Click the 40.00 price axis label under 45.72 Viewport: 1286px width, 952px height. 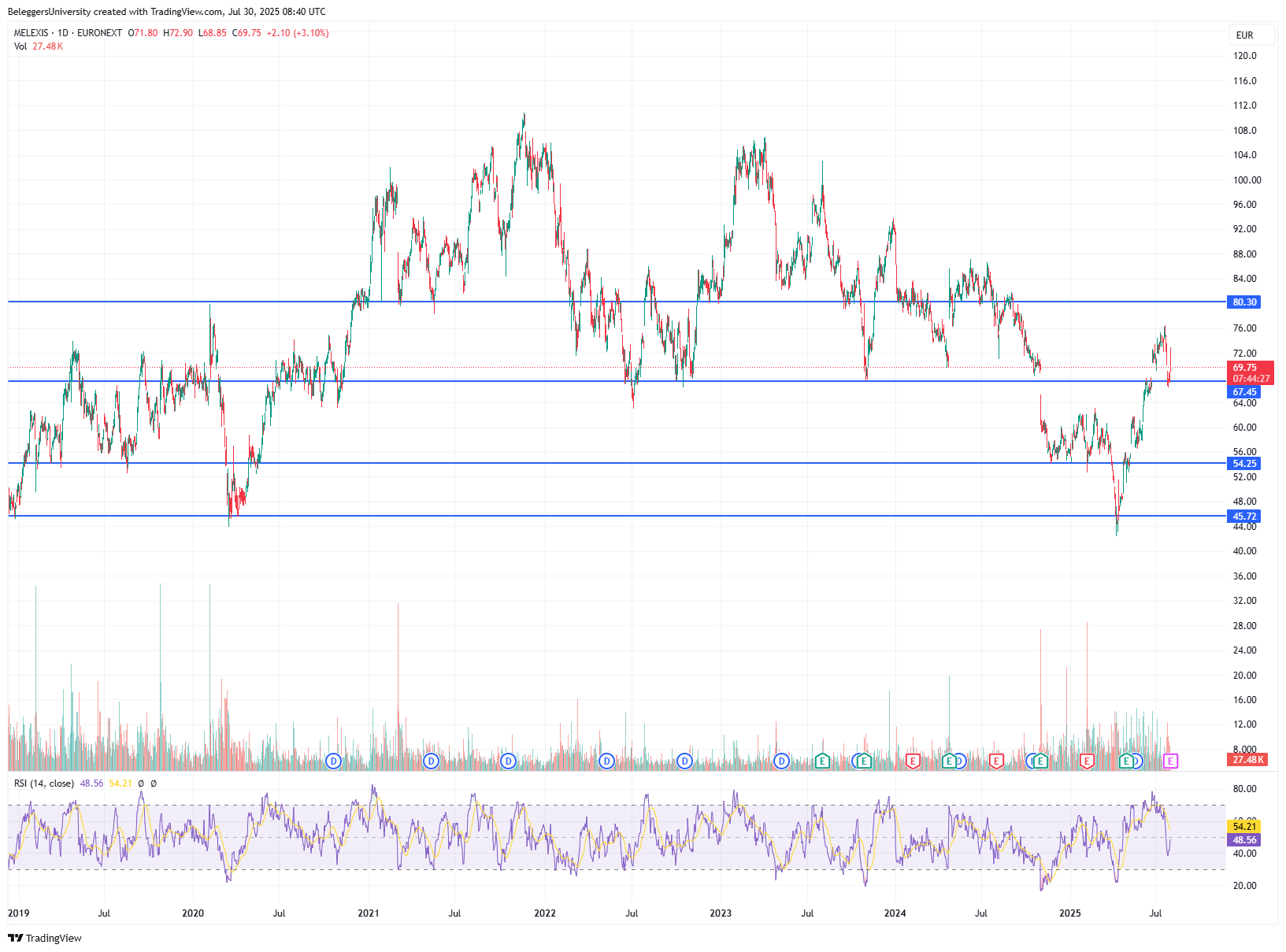[x=1245, y=551]
